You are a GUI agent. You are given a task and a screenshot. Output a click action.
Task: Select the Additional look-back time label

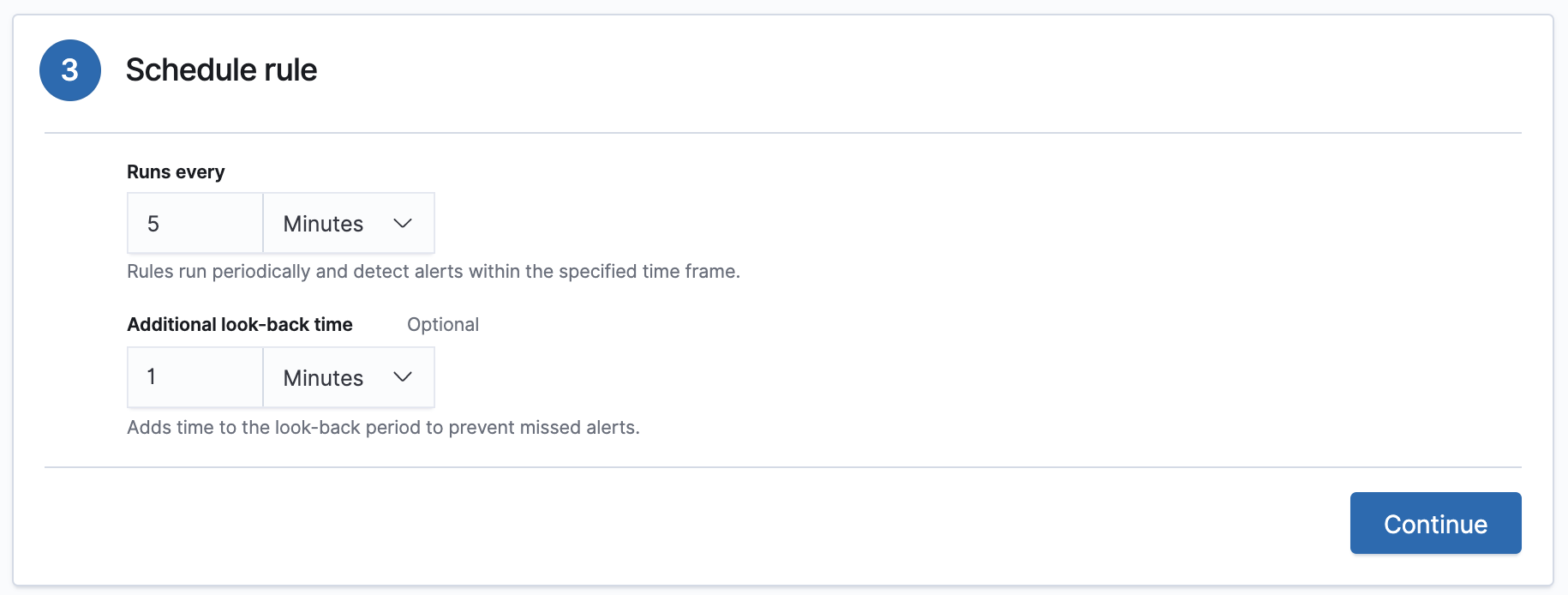click(x=240, y=325)
